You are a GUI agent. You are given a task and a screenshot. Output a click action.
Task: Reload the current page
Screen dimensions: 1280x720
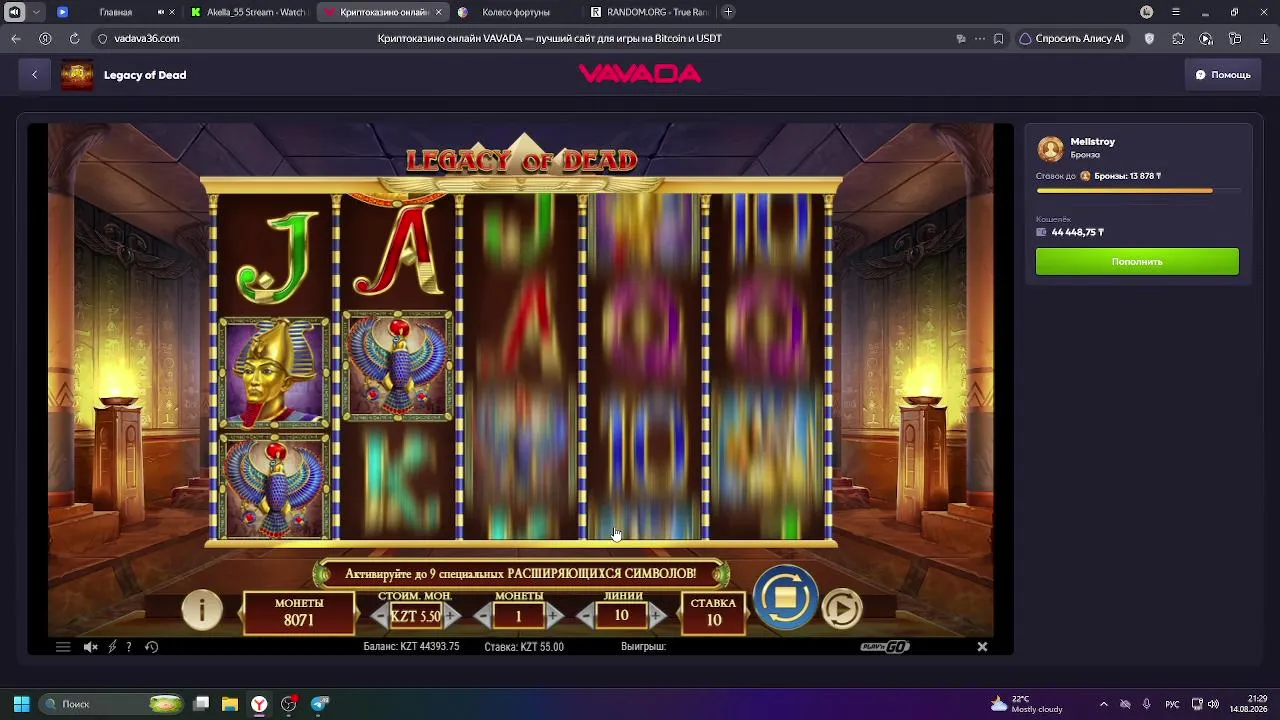(74, 38)
